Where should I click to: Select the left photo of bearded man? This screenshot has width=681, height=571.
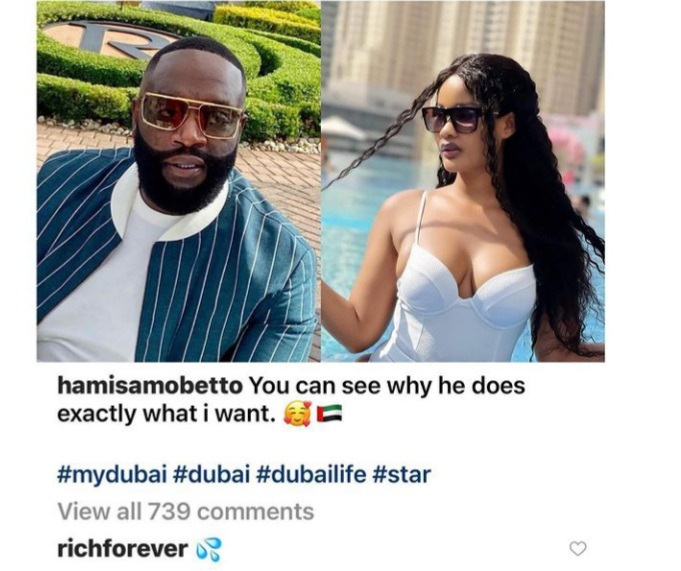click(179, 182)
